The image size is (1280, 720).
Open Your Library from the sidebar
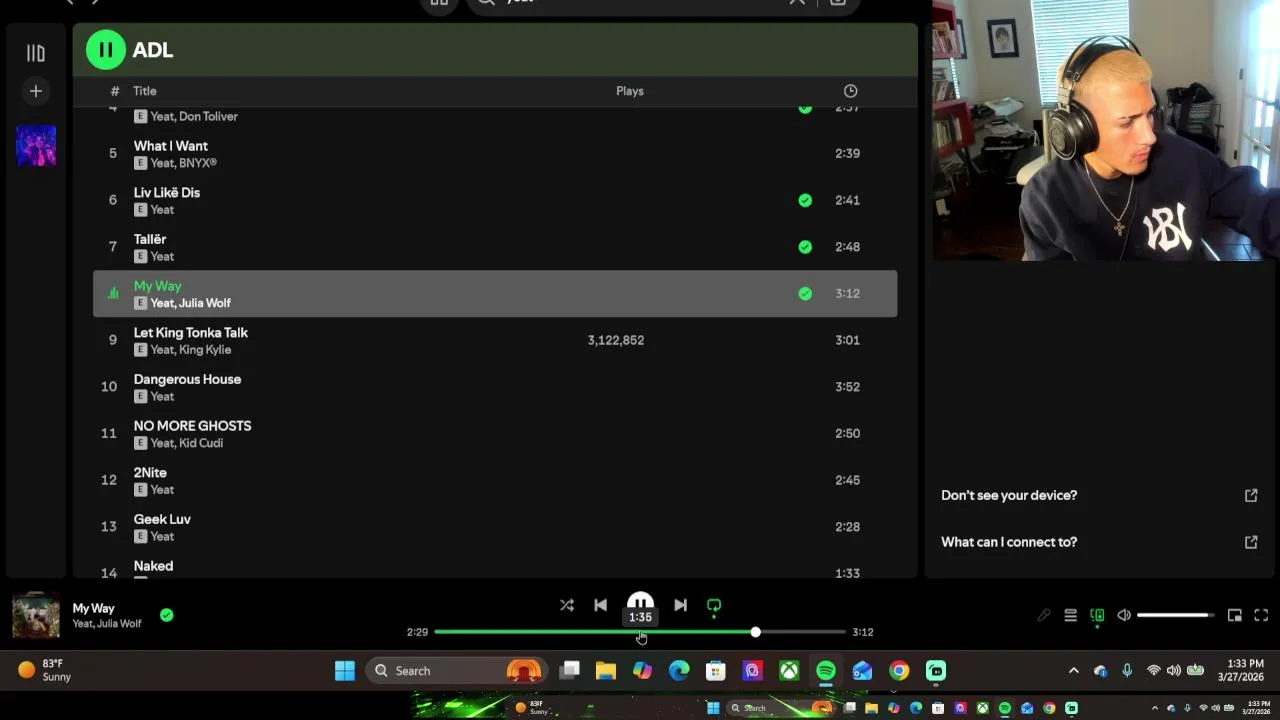click(36, 53)
